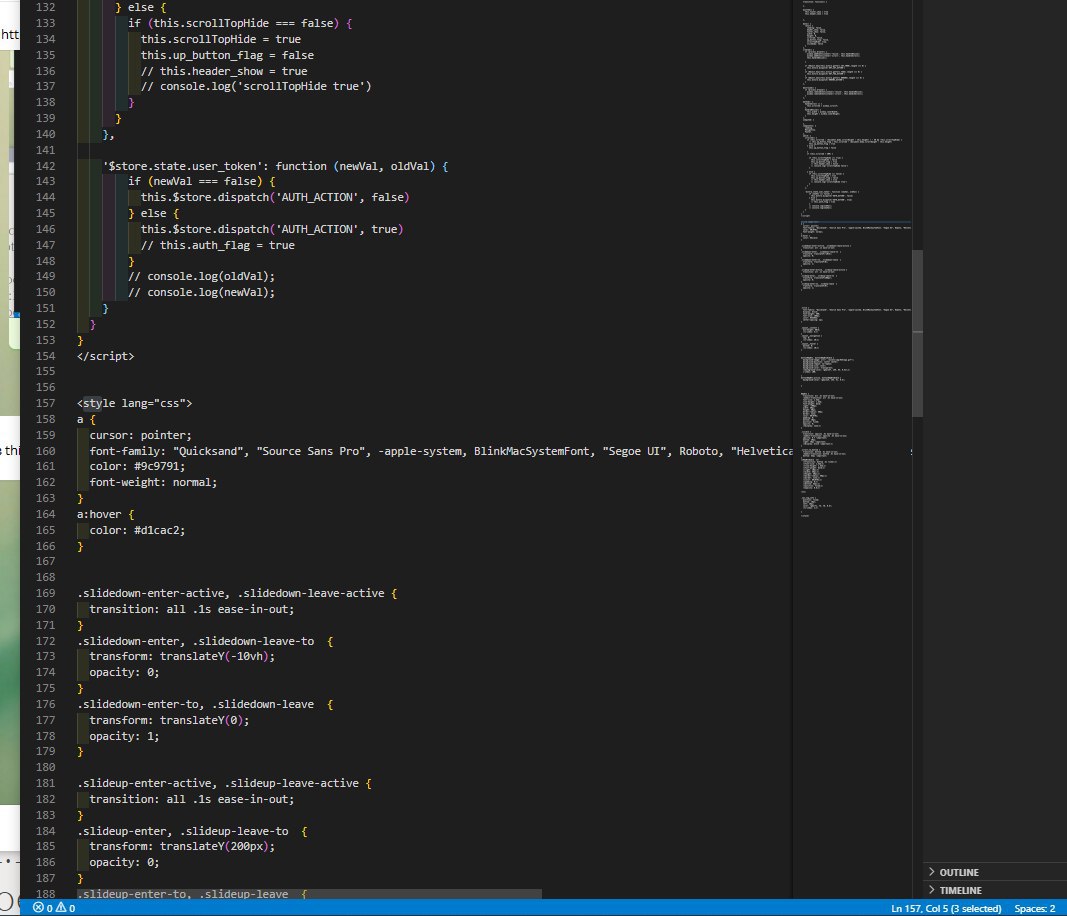This screenshot has width=1067, height=916.
Task: Click the dispatch('AUTH_ACTION', true) line
Action: pos(272,229)
